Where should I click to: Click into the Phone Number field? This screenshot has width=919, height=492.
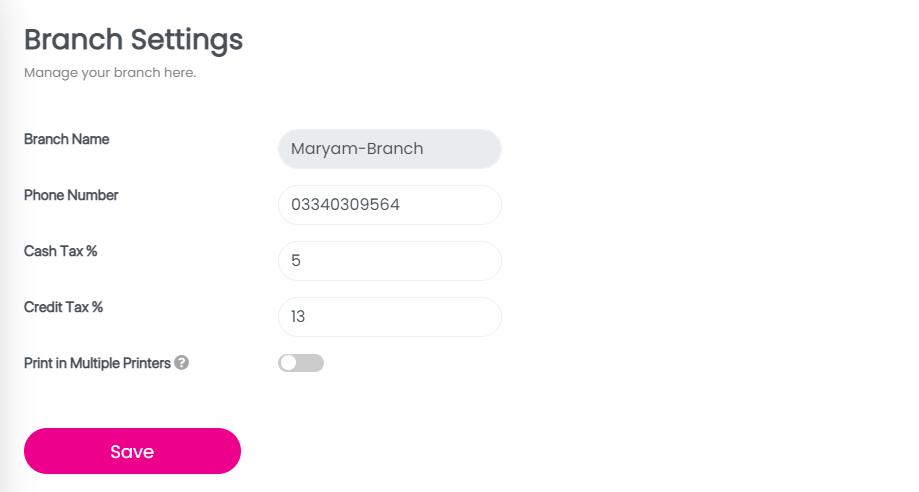tap(389, 205)
